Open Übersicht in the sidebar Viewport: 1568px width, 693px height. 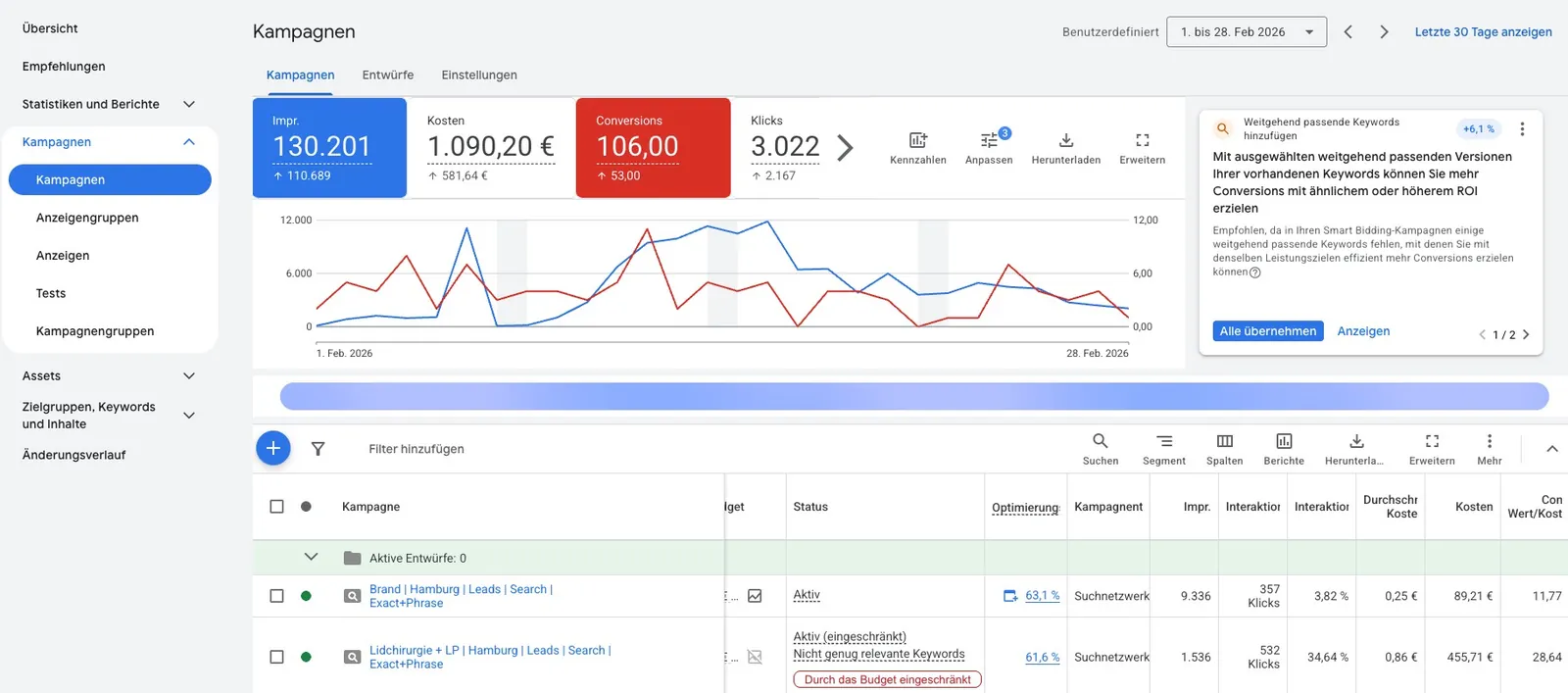50,28
